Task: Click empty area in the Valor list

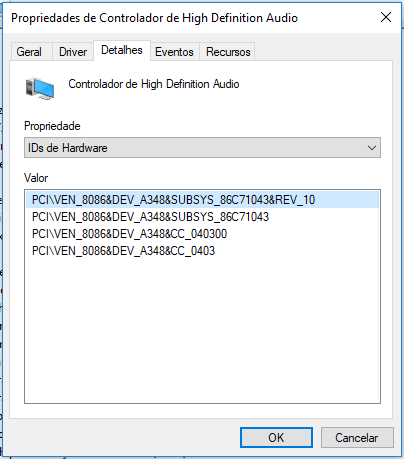Action: click(202, 330)
